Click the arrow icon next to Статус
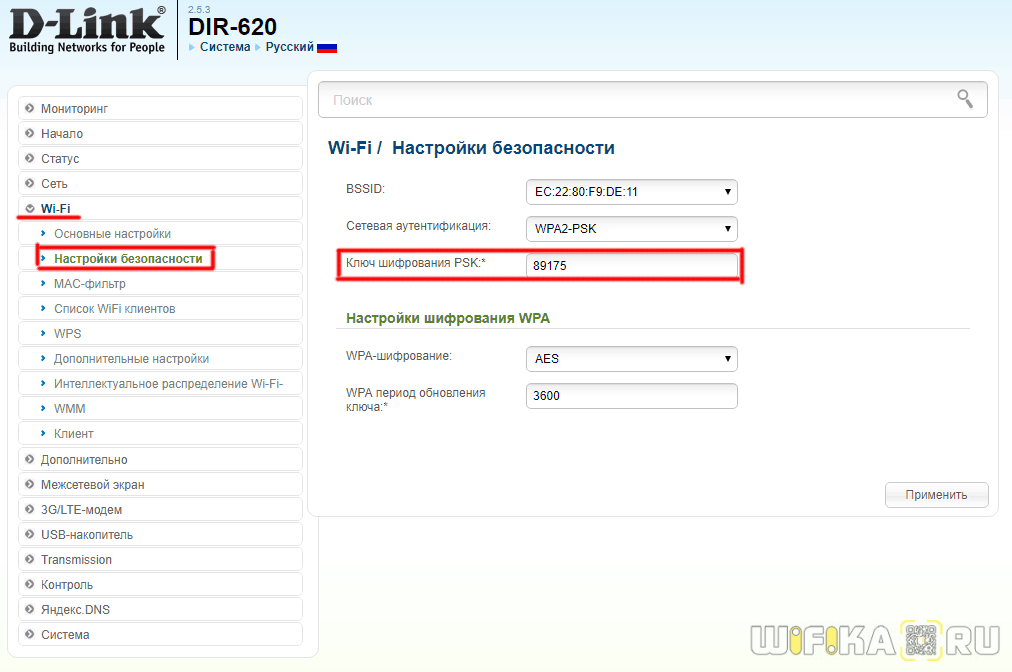This screenshot has height=672, width=1012. point(30,159)
